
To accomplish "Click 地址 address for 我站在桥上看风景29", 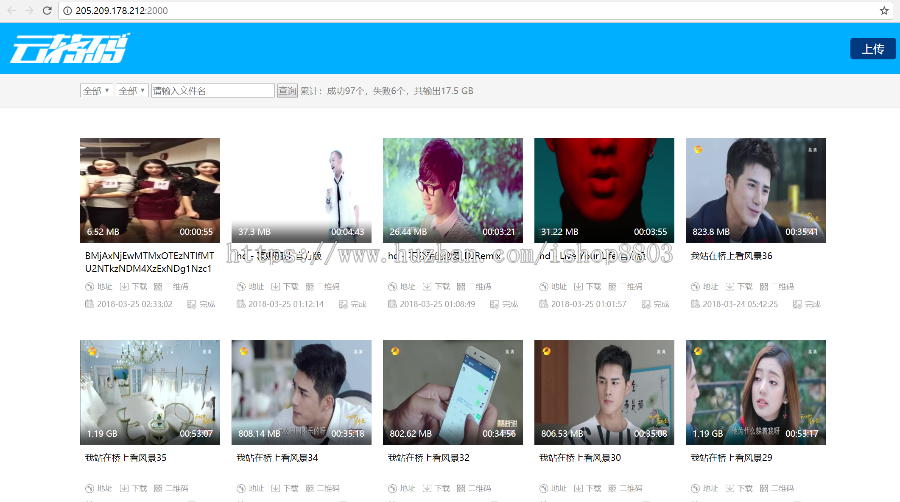I will click(705, 488).
